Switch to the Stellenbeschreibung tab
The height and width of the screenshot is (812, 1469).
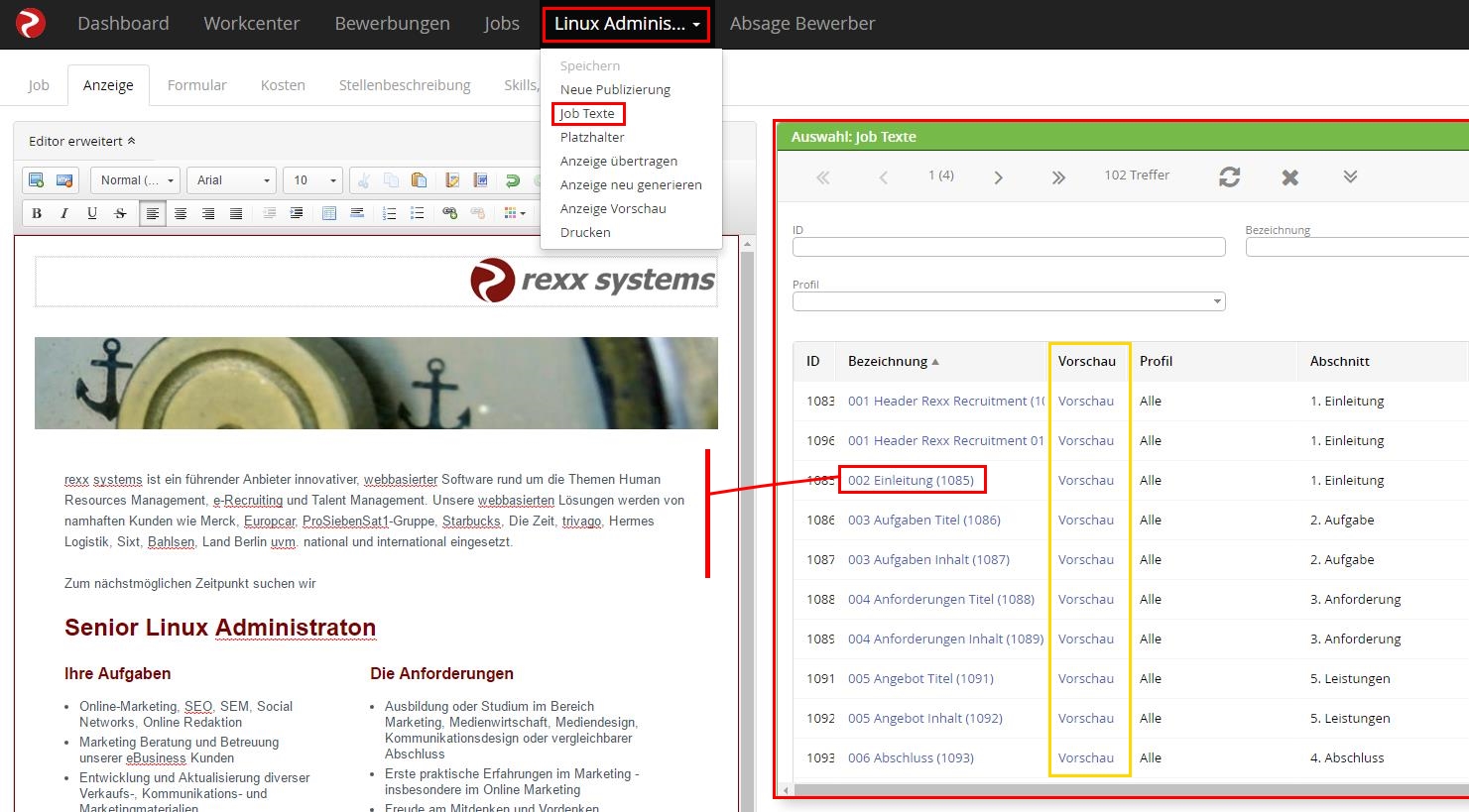[x=405, y=85]
